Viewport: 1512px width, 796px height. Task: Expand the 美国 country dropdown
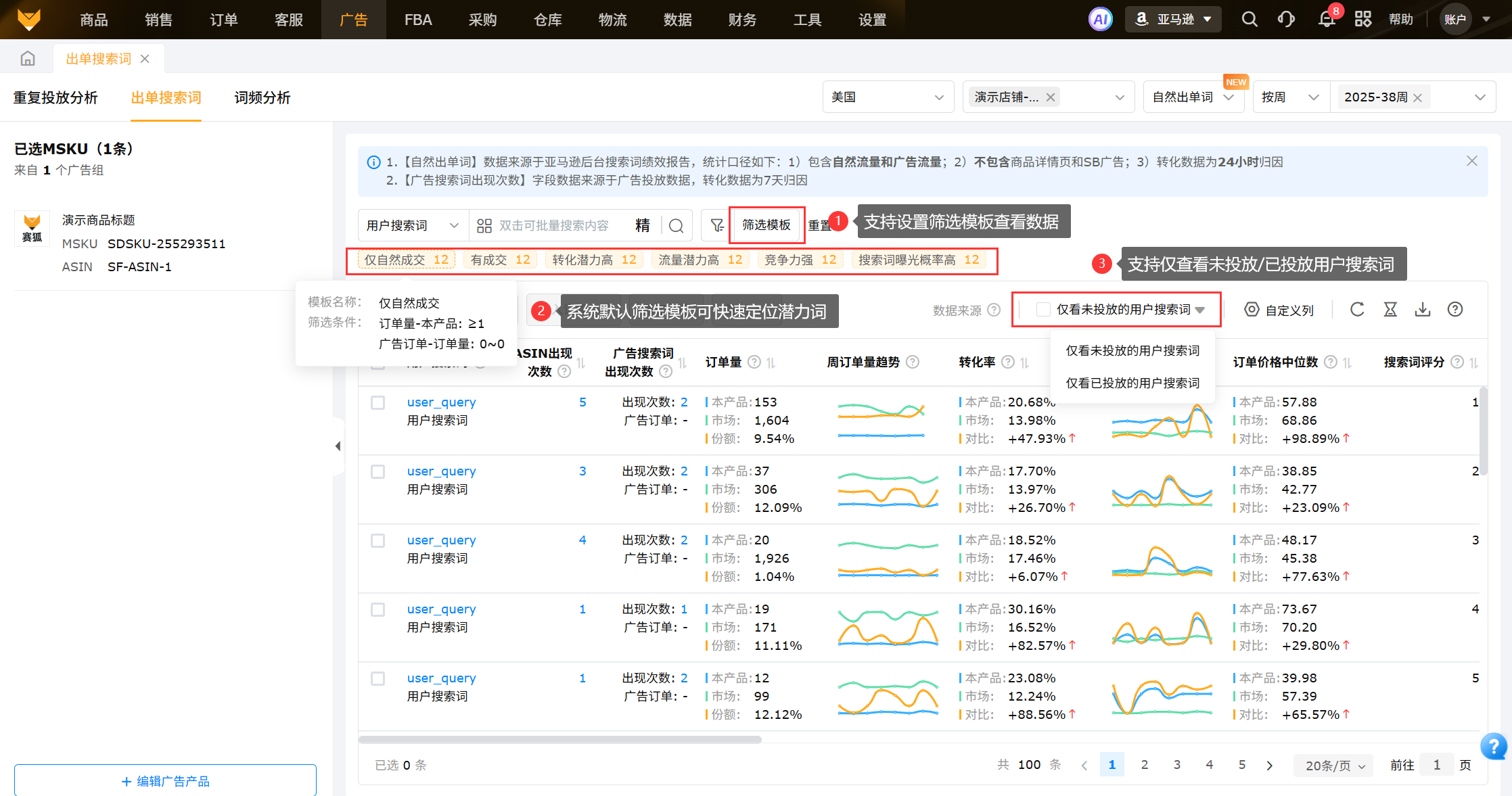(887, 97)
